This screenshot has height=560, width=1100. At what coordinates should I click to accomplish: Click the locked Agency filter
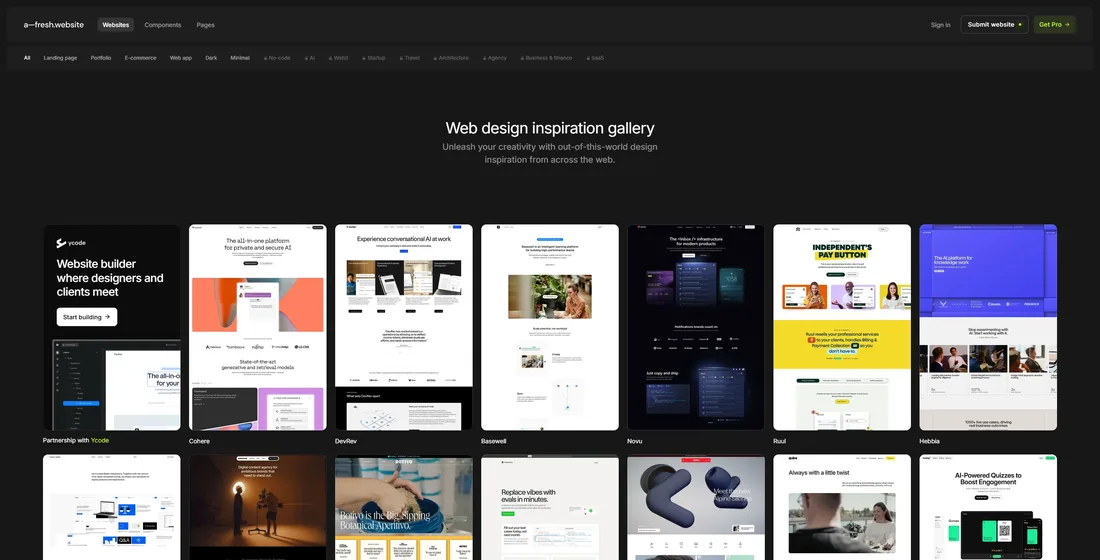[495, 58]
